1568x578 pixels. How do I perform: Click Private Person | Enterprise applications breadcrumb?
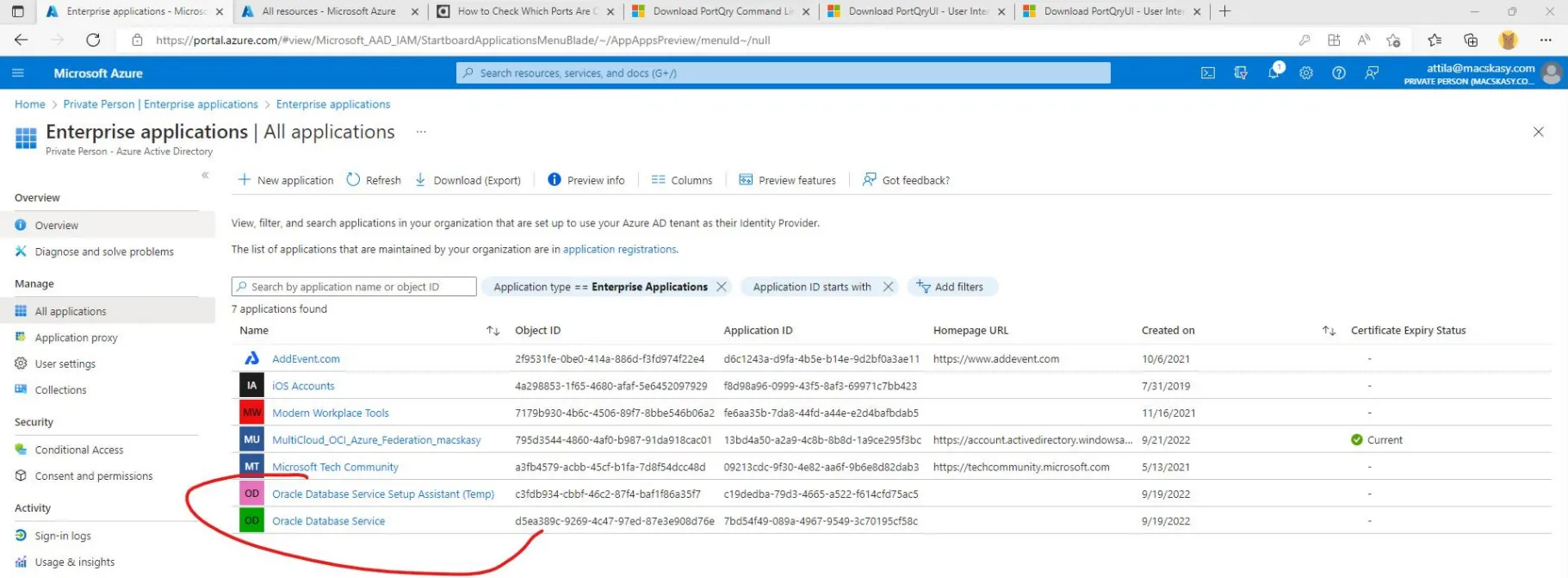coord(160,104)
